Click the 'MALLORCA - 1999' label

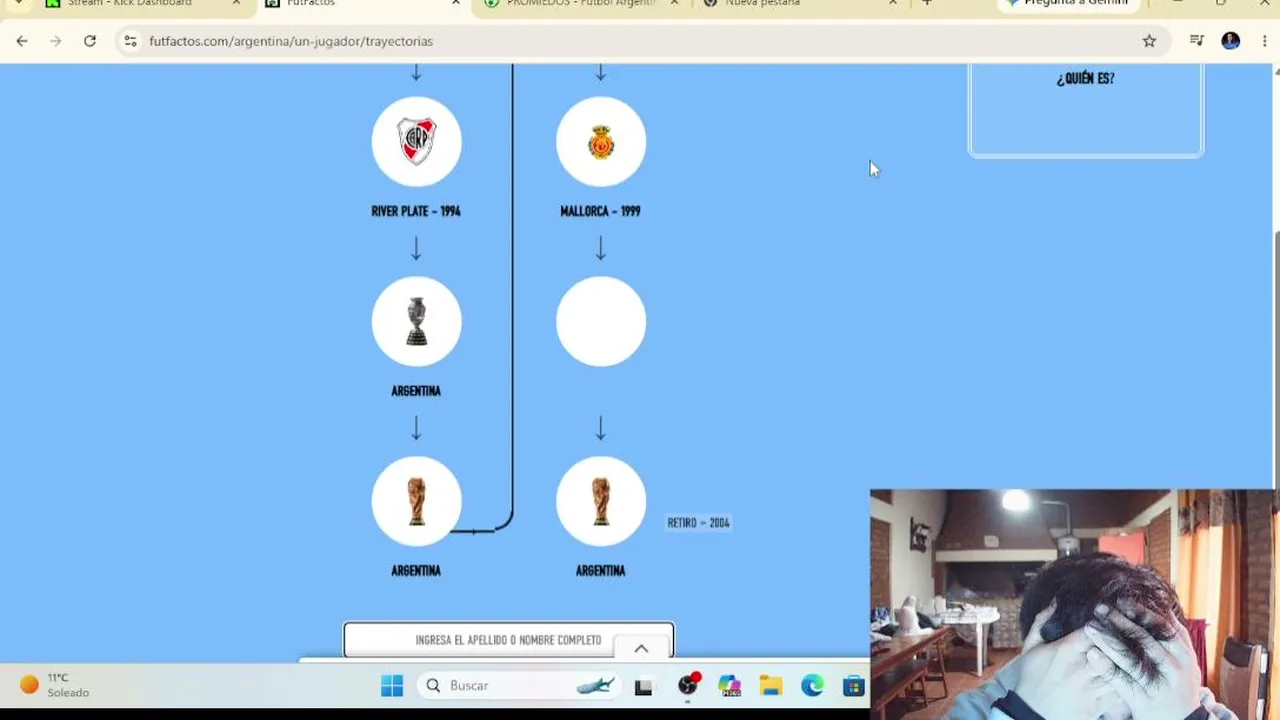click(600, 211)
